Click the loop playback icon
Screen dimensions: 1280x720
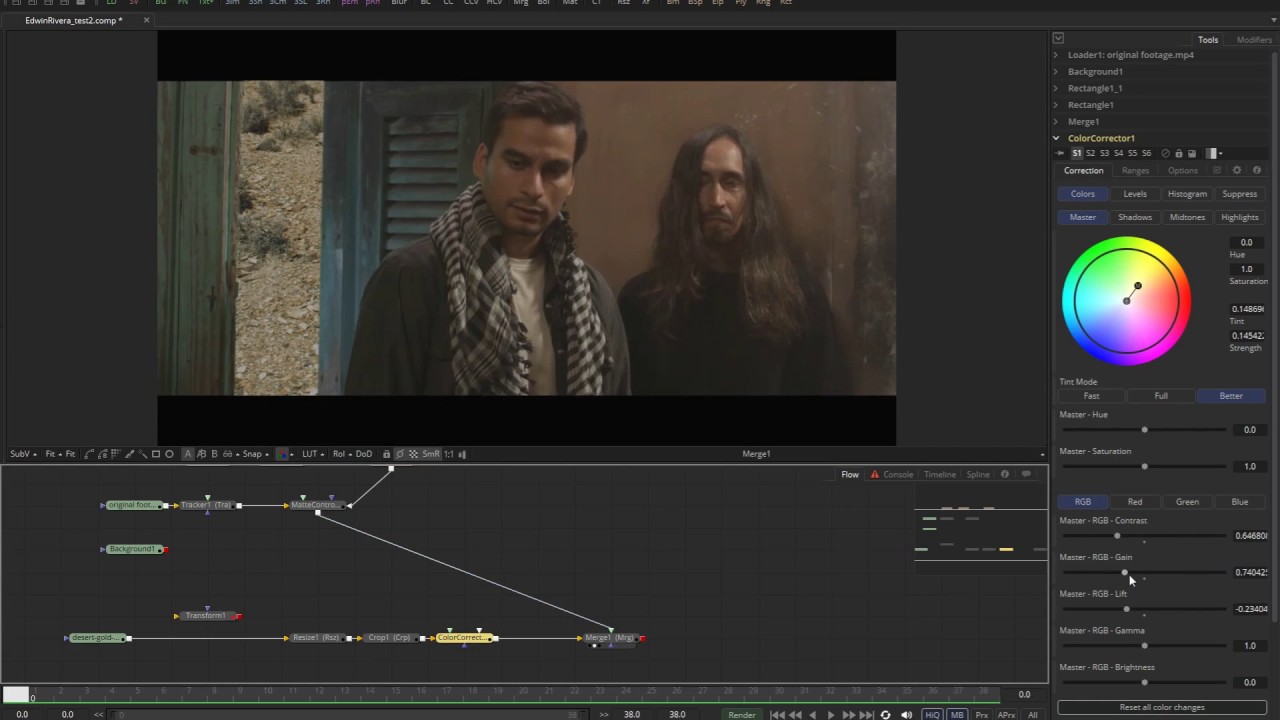click(x=885, y=715)
